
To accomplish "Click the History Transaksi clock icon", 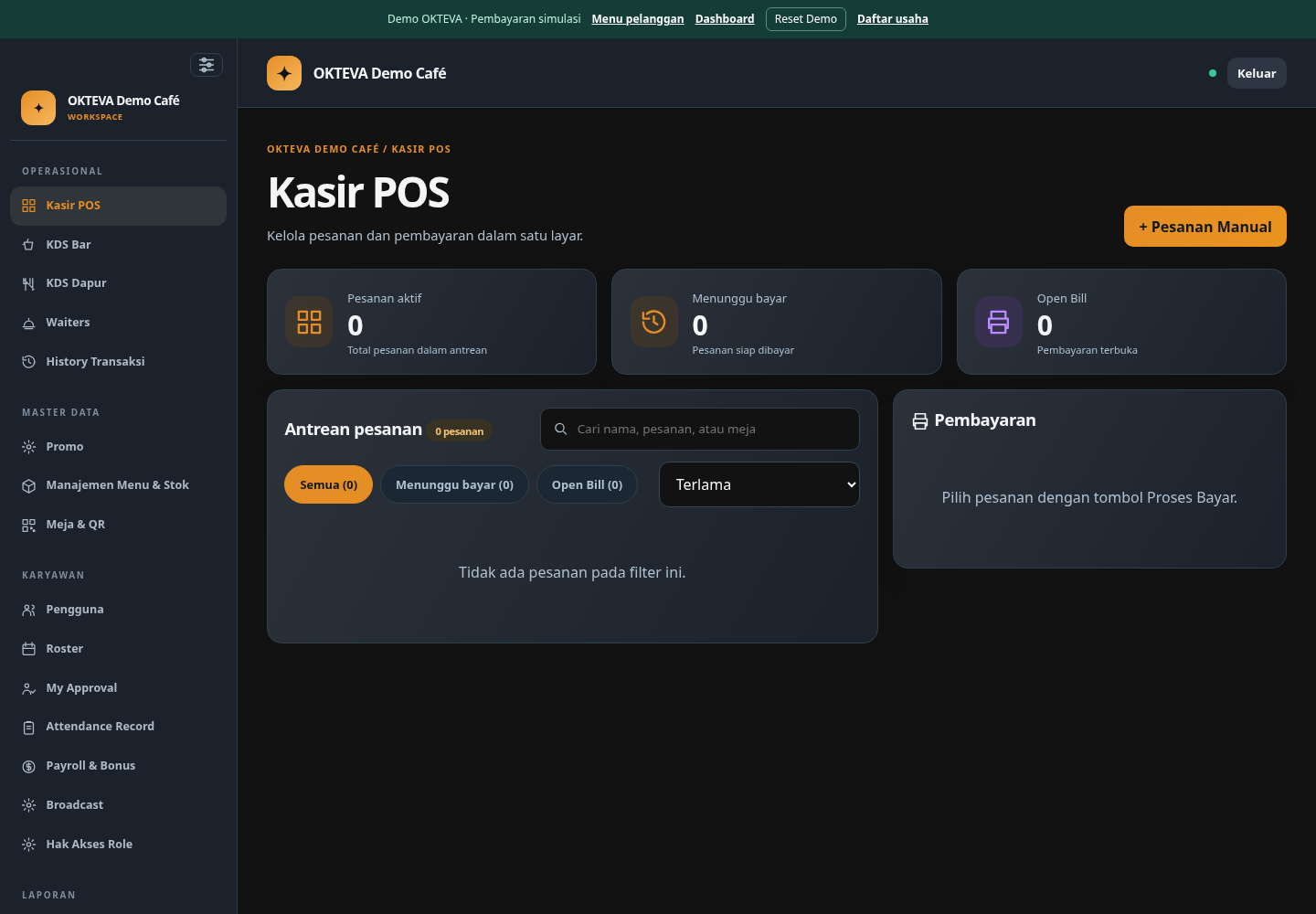I will click(x=28, y=362).
